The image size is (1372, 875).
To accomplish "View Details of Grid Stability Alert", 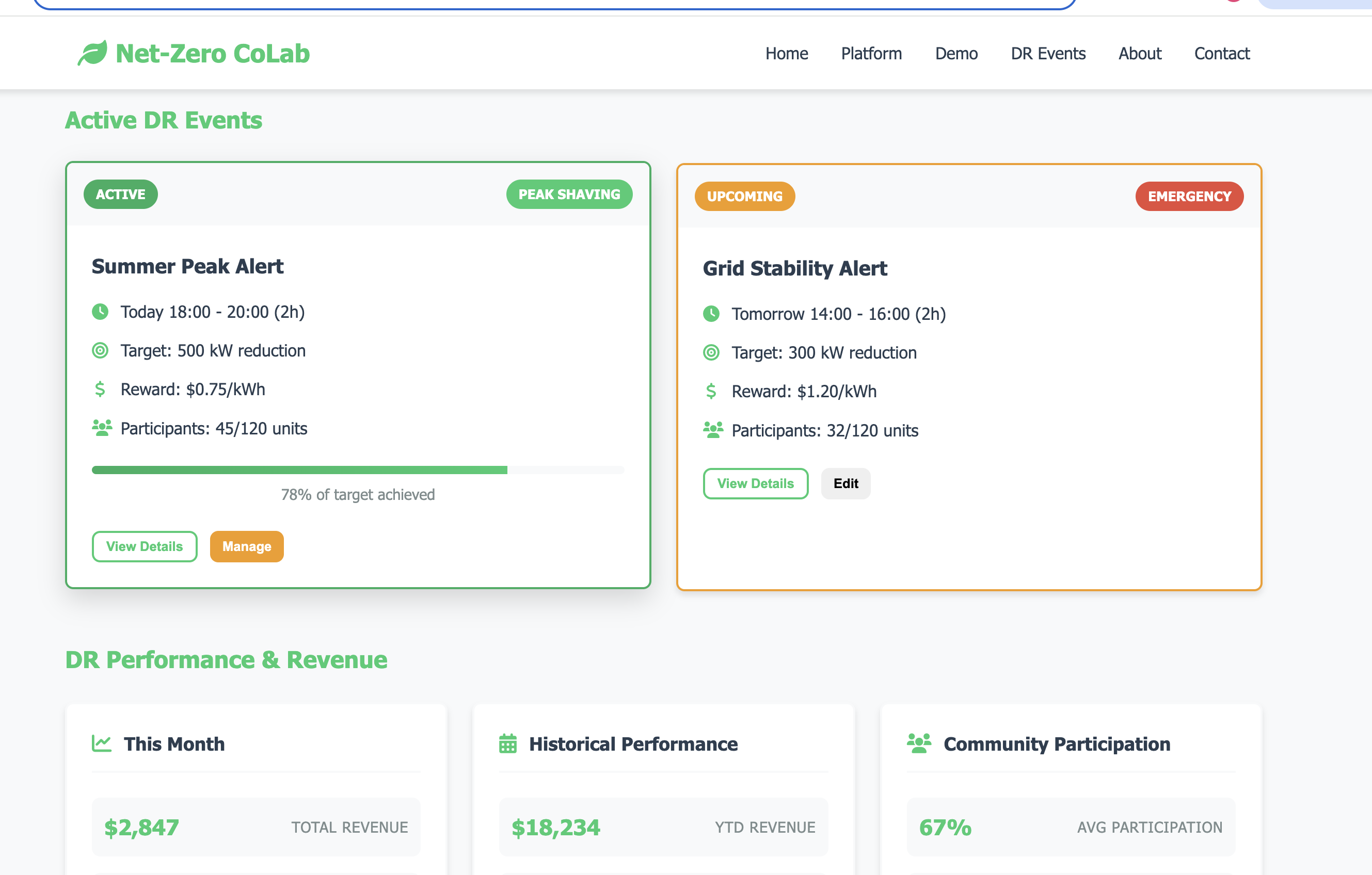I will click(755, 483).
